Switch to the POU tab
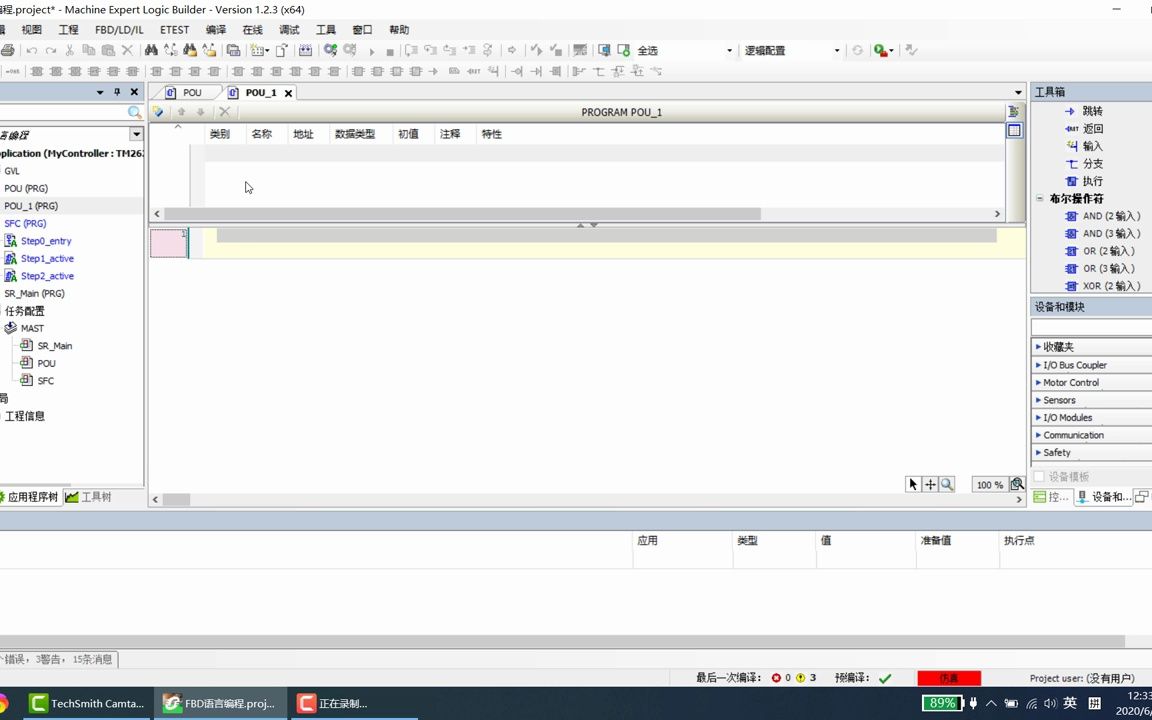 click(x=192, y=92)
